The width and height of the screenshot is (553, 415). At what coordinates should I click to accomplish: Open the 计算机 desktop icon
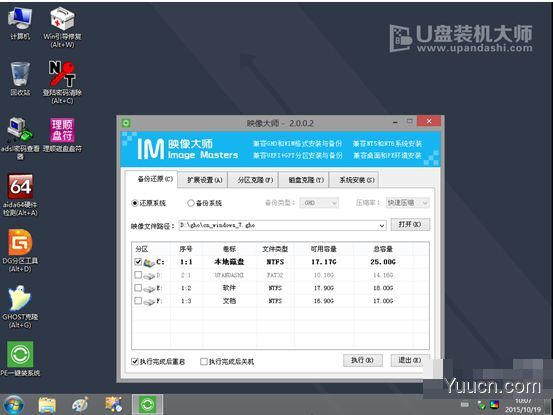click(20, 23)
